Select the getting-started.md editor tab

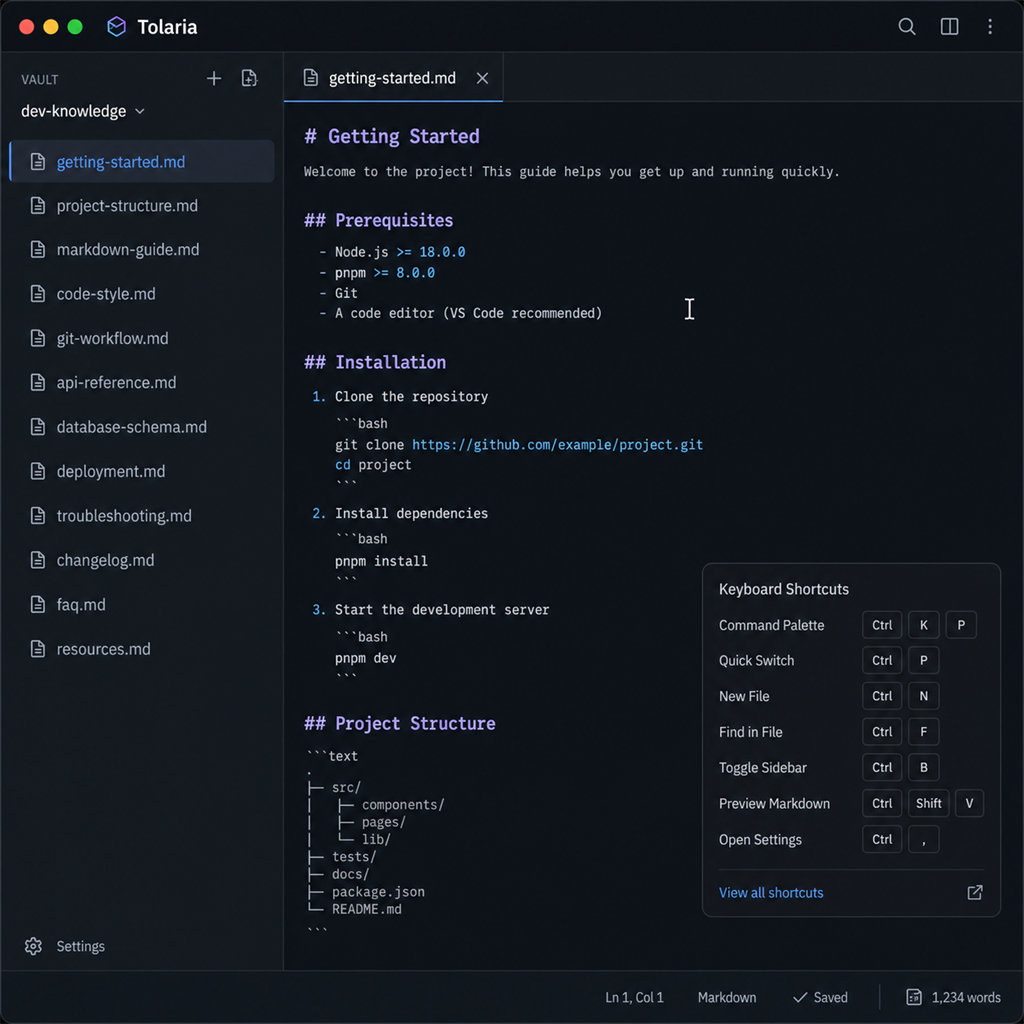[393, 78]
